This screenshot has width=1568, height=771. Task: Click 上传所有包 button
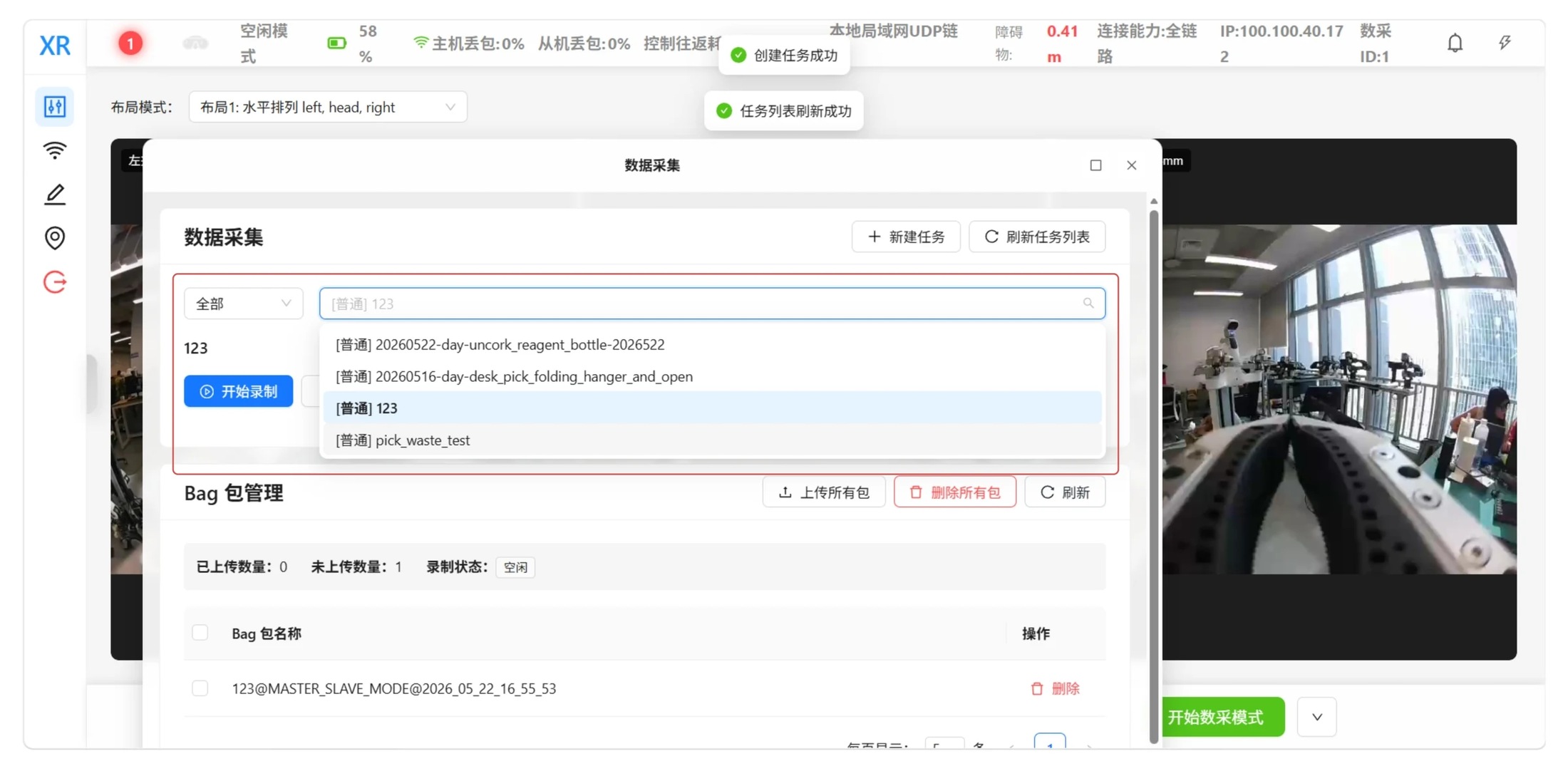(x=824, y=492)
